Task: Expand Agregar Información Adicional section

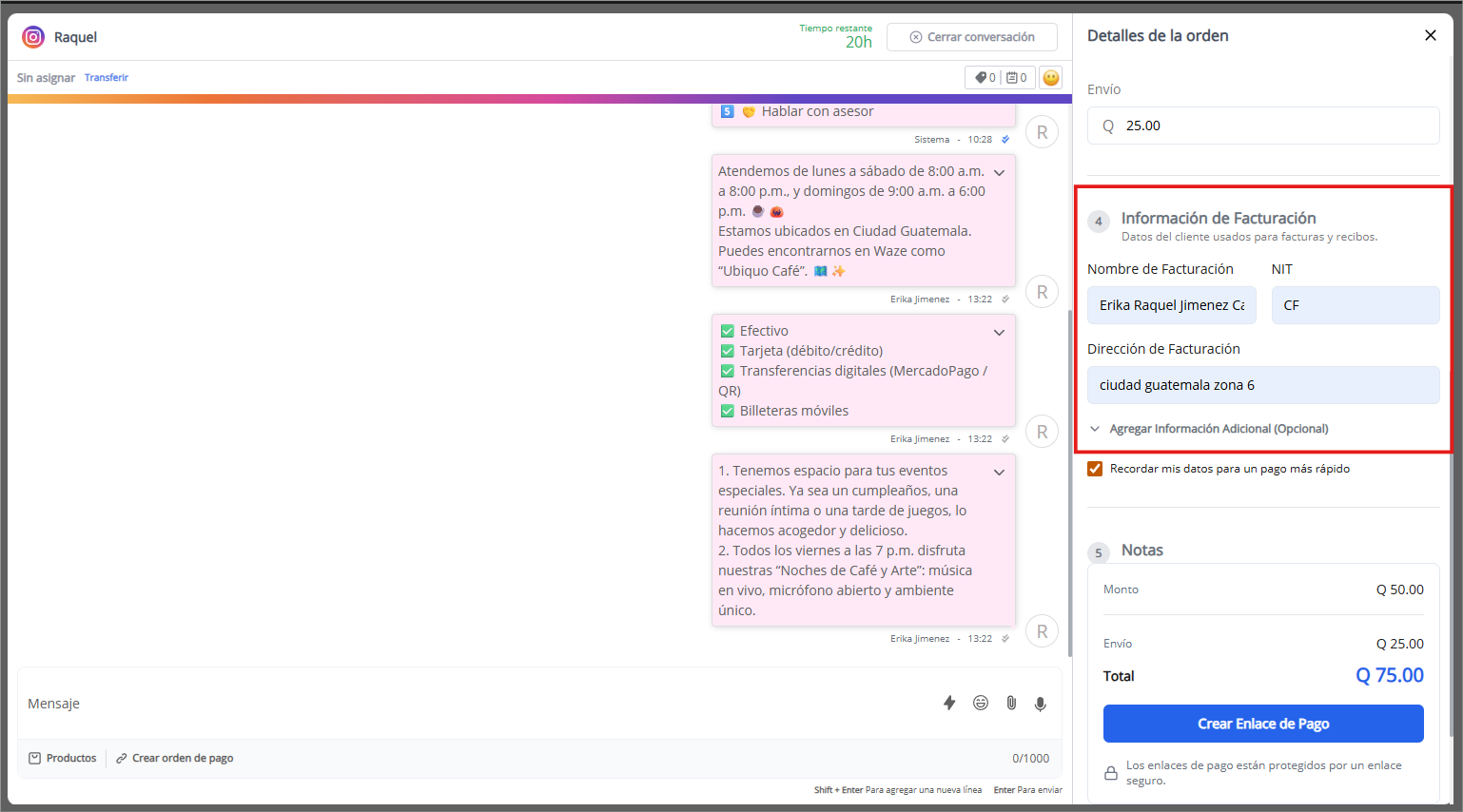Action: click(x=1218, y=429)
